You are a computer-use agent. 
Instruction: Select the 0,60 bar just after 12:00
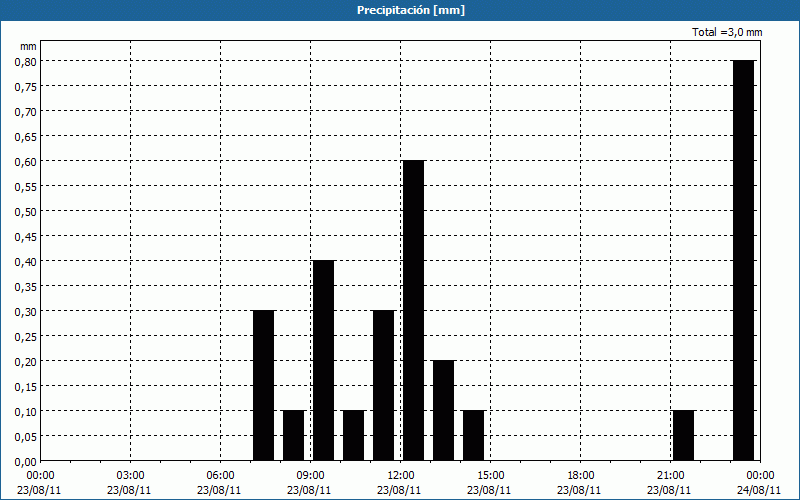(413, 310)
